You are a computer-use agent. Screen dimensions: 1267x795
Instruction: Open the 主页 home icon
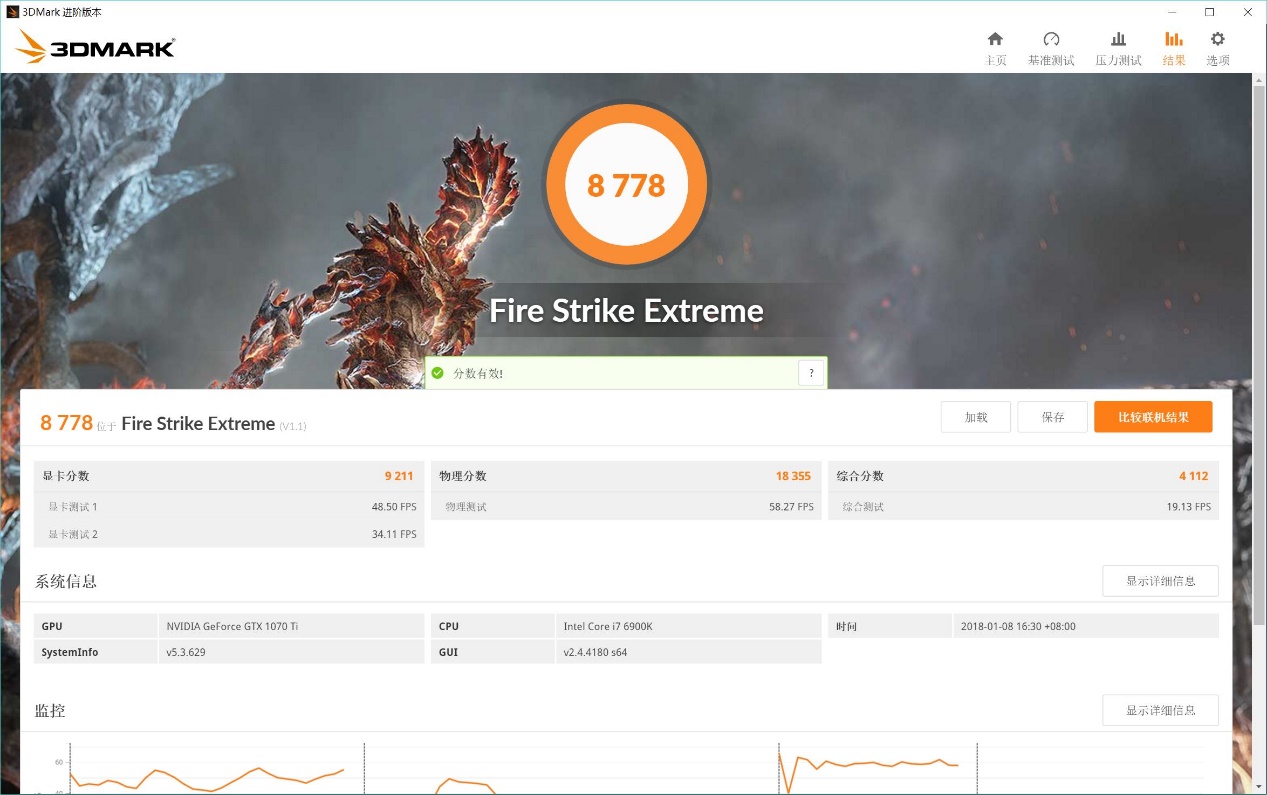point(995,40)
